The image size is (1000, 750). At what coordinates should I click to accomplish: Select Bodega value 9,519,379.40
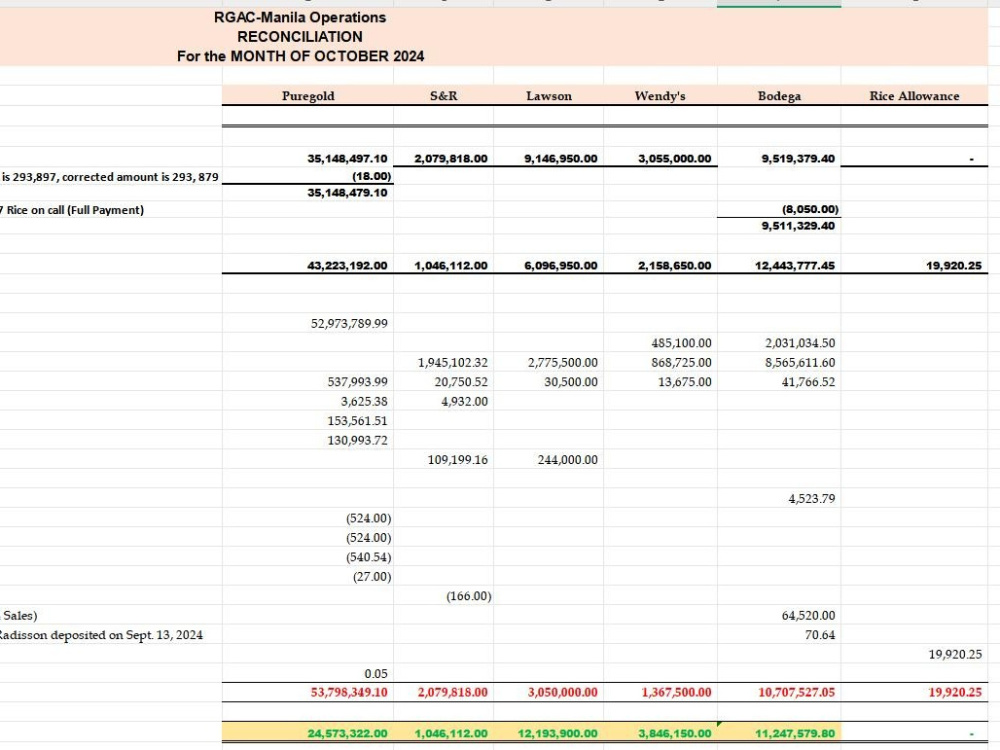[x=798, y=159]
